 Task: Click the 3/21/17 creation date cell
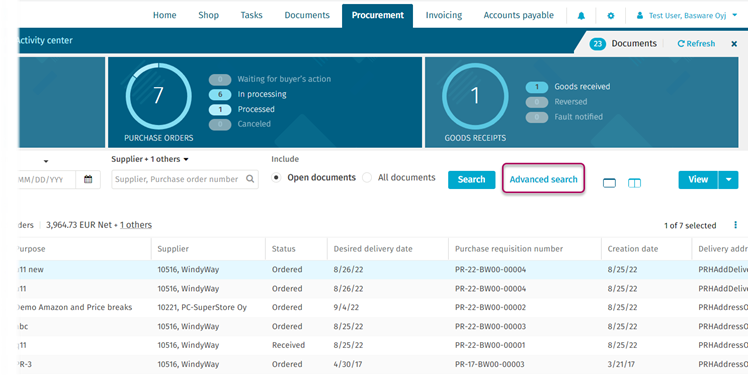tap(621, 364)
